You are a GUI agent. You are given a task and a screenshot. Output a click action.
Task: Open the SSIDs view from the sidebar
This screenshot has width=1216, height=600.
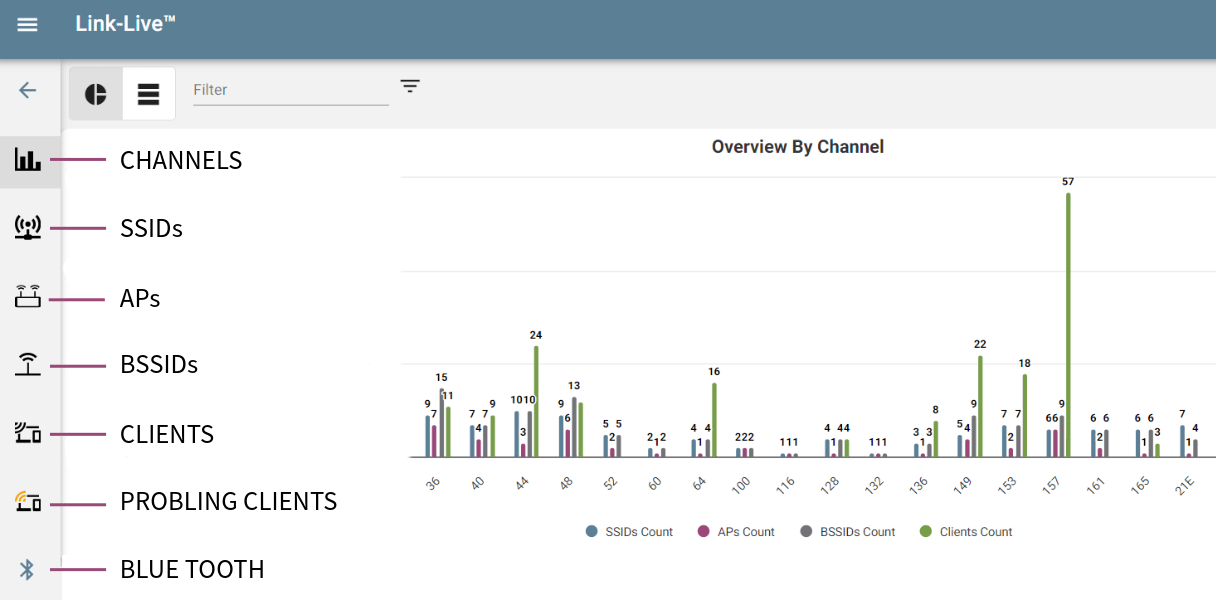(29, 227)
